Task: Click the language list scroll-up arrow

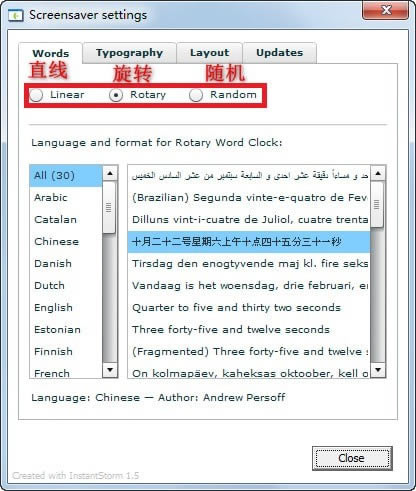Action: click(x=110, y=173)
